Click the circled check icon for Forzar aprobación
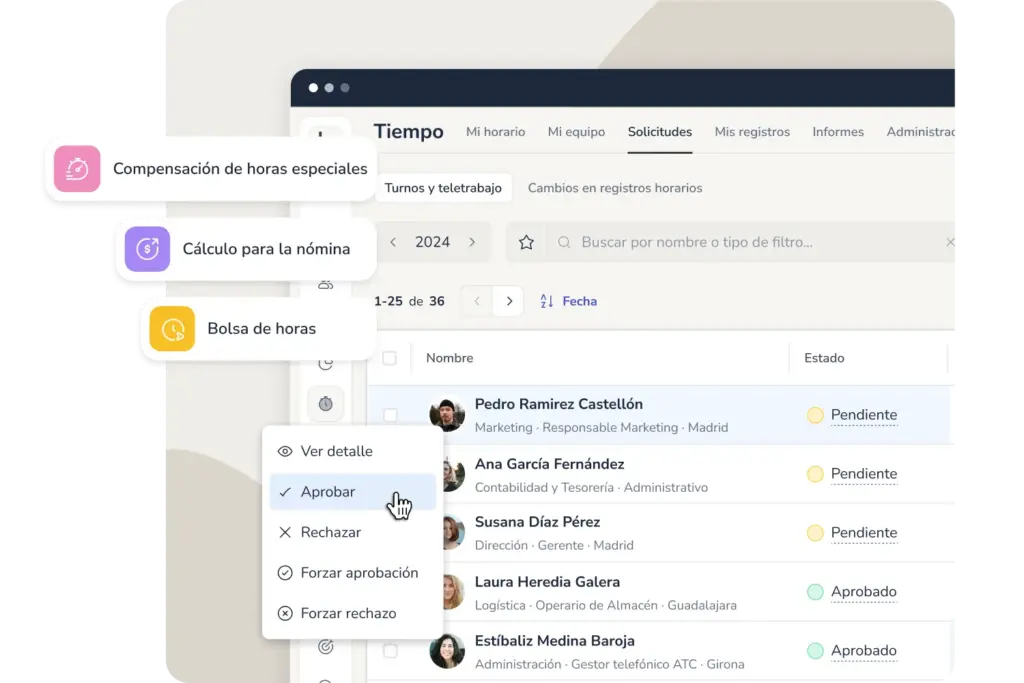 coord(285,573)
